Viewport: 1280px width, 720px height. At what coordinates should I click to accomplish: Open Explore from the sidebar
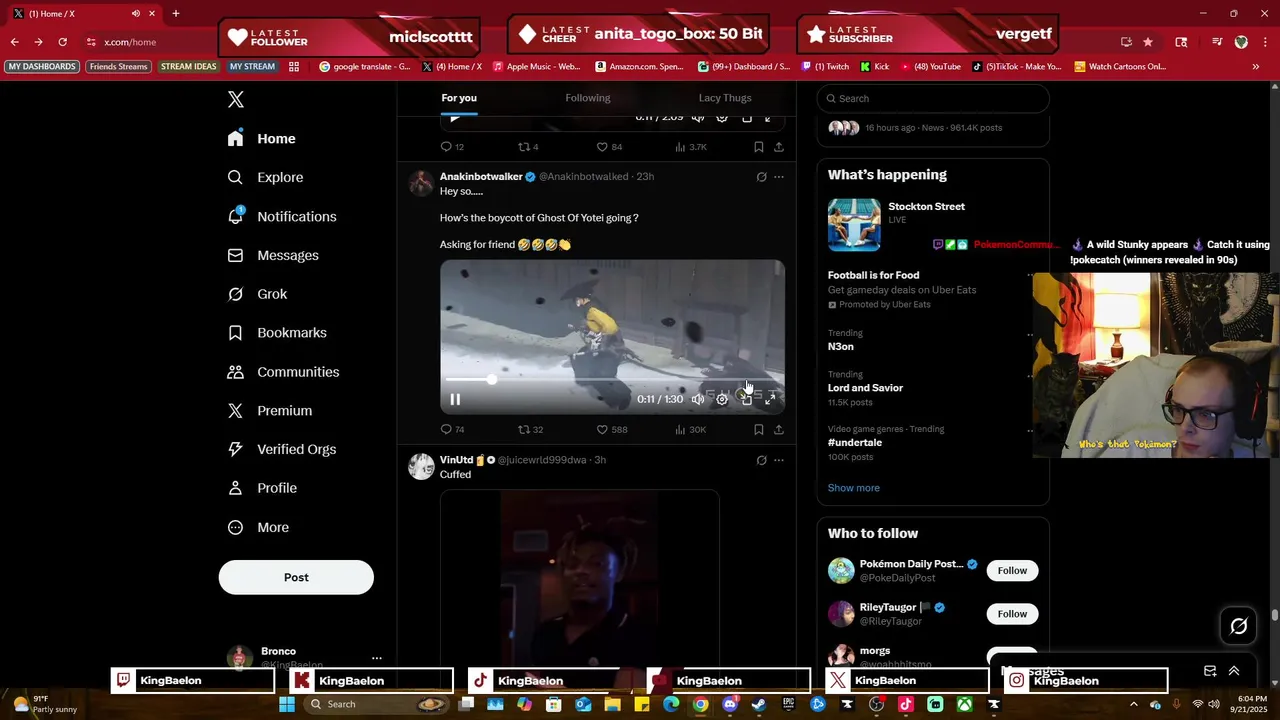coord(266,177)
